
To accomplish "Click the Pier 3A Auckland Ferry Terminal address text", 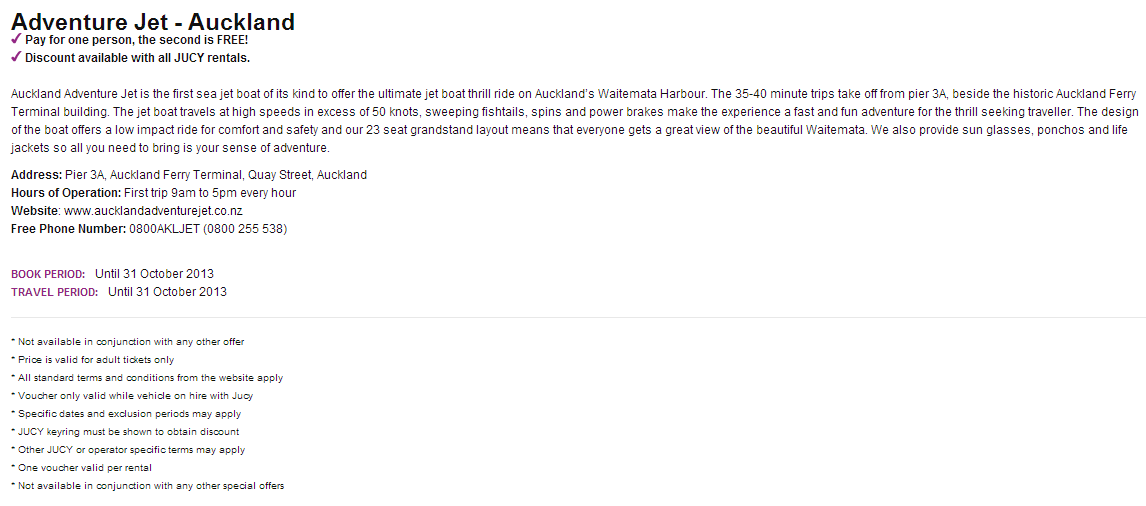I will 216,175.
